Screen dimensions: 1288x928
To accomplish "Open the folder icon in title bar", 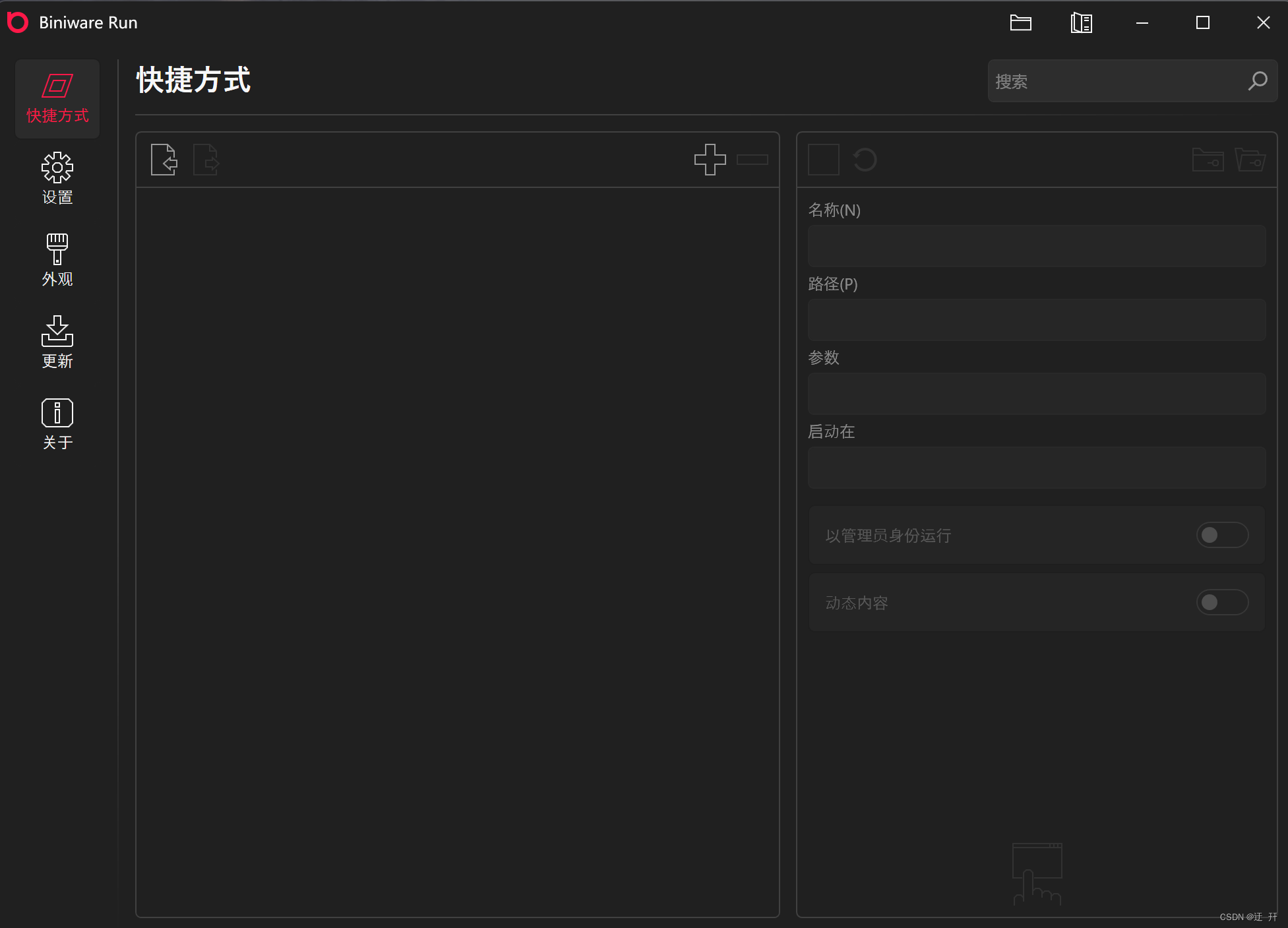I will click(1020, 23).
